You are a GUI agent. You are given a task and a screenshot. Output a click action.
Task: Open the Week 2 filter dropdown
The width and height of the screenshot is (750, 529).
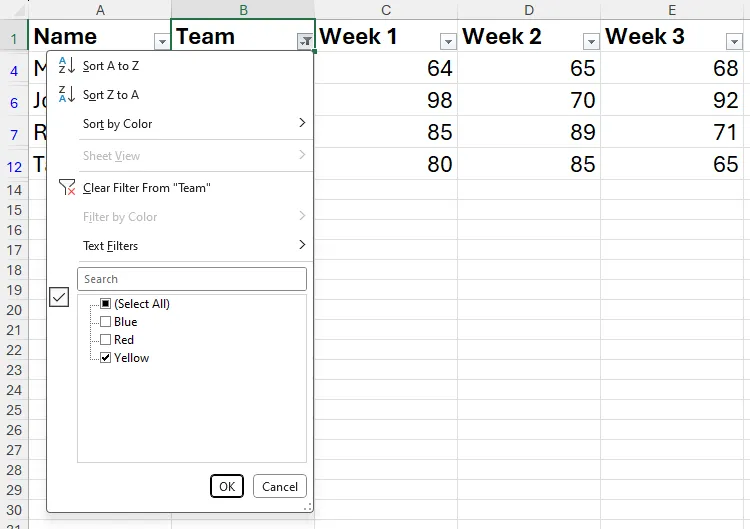tap(591, 41)
